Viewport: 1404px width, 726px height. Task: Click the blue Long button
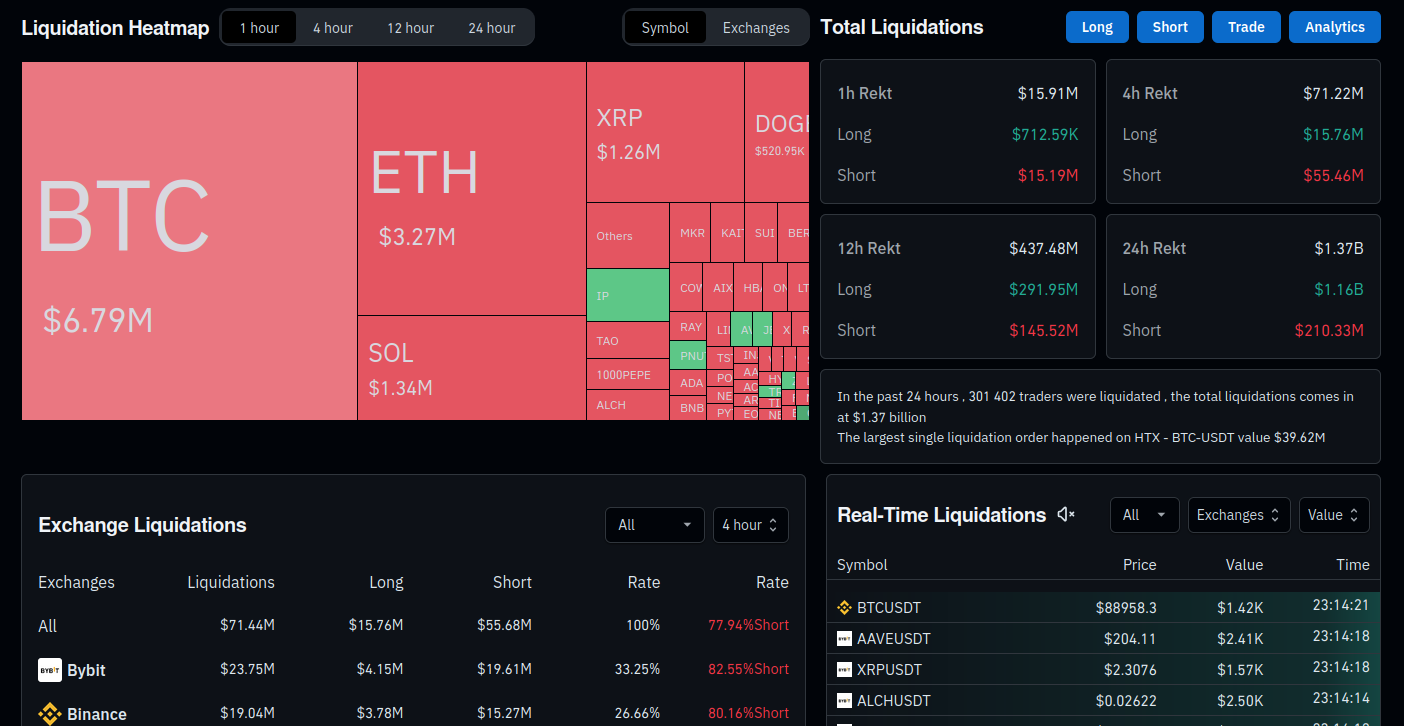tap(1097, 28)
